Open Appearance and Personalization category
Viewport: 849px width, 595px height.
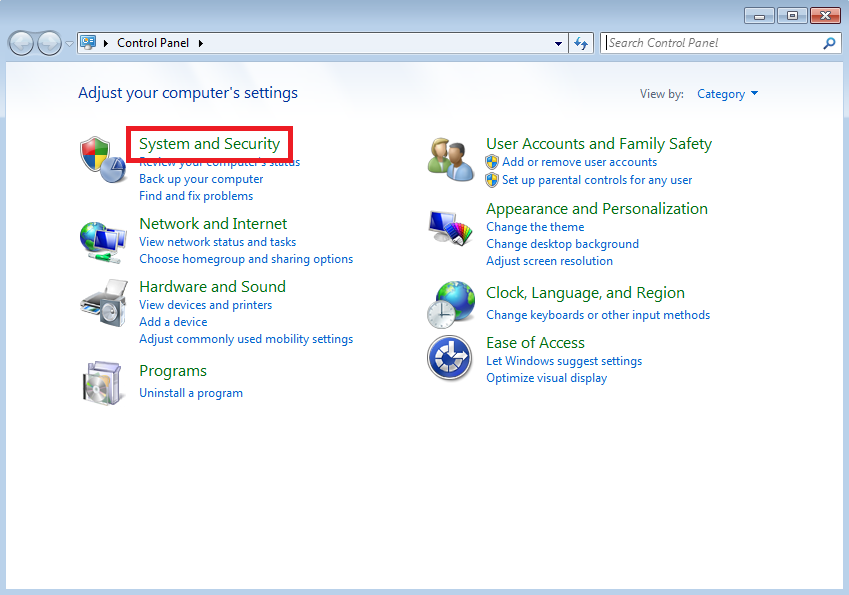pos(597,209)
